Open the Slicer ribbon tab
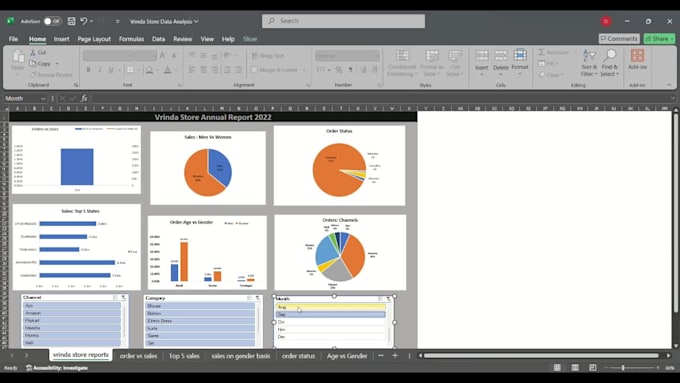Screen dimensions: 680x383 [250, 39]
